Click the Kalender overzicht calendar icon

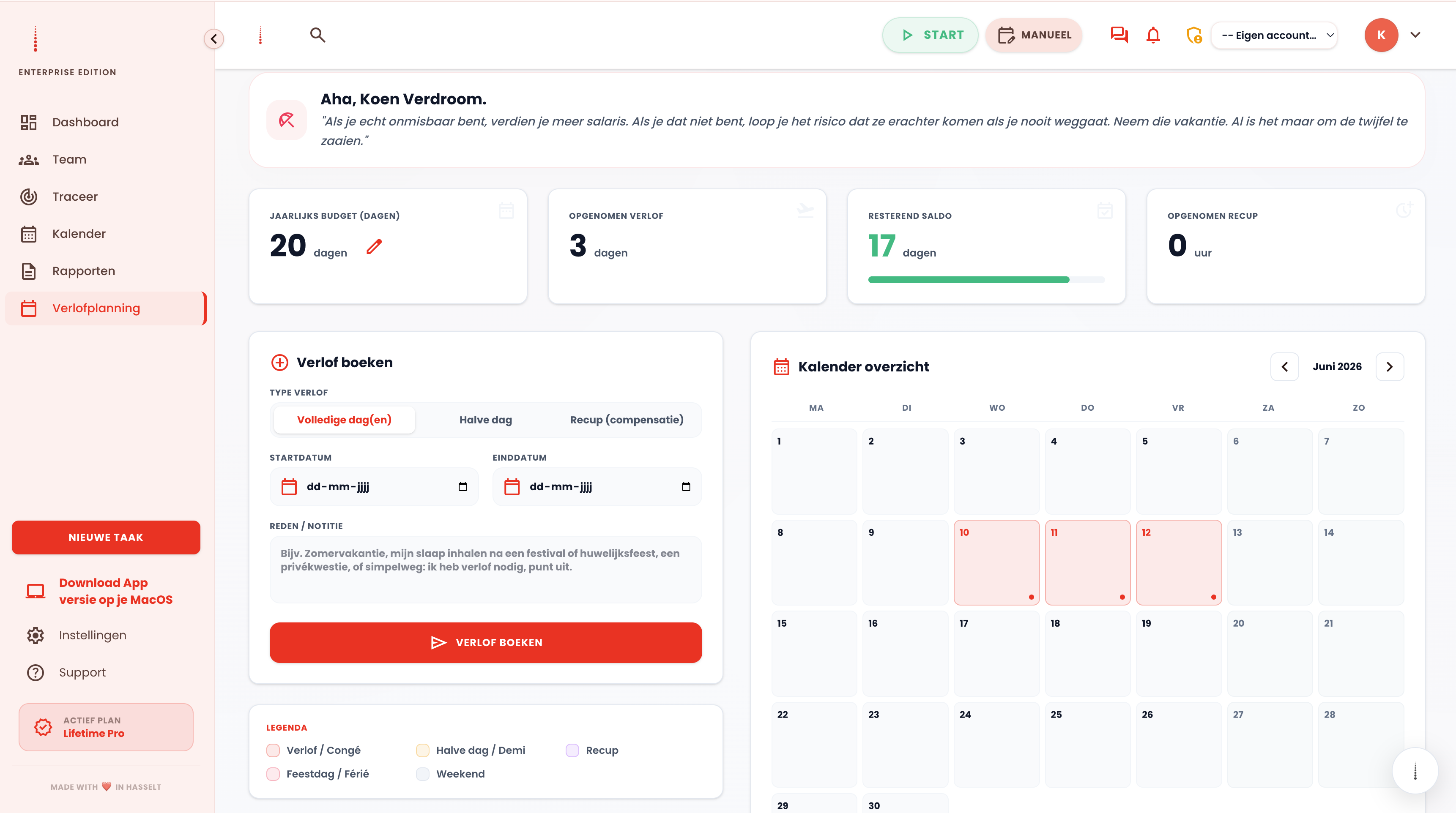[781, 367]
